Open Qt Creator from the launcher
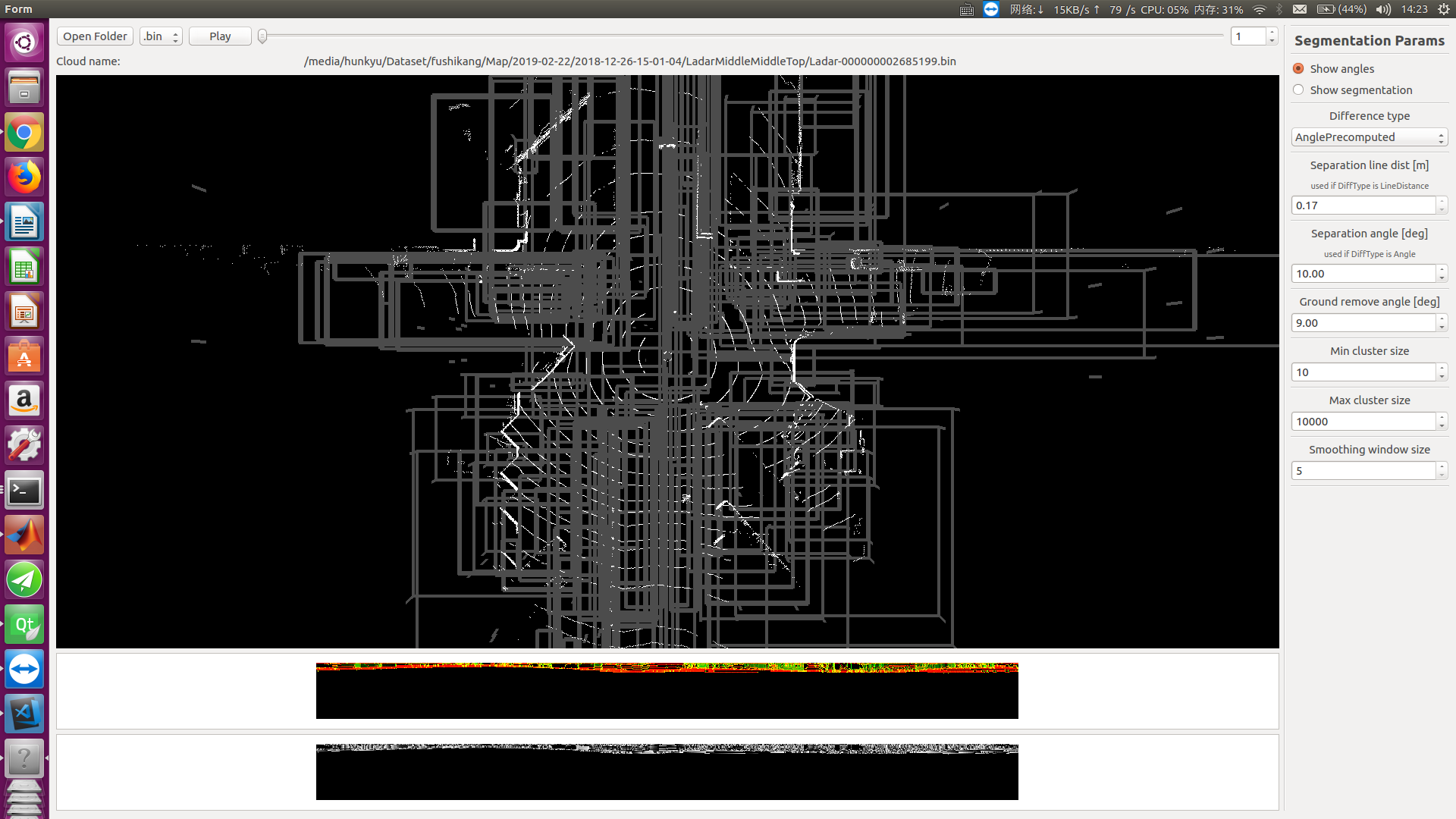The height and width of the screenshot is (819, 1456). pyautogui.click(x=24, y=624)
